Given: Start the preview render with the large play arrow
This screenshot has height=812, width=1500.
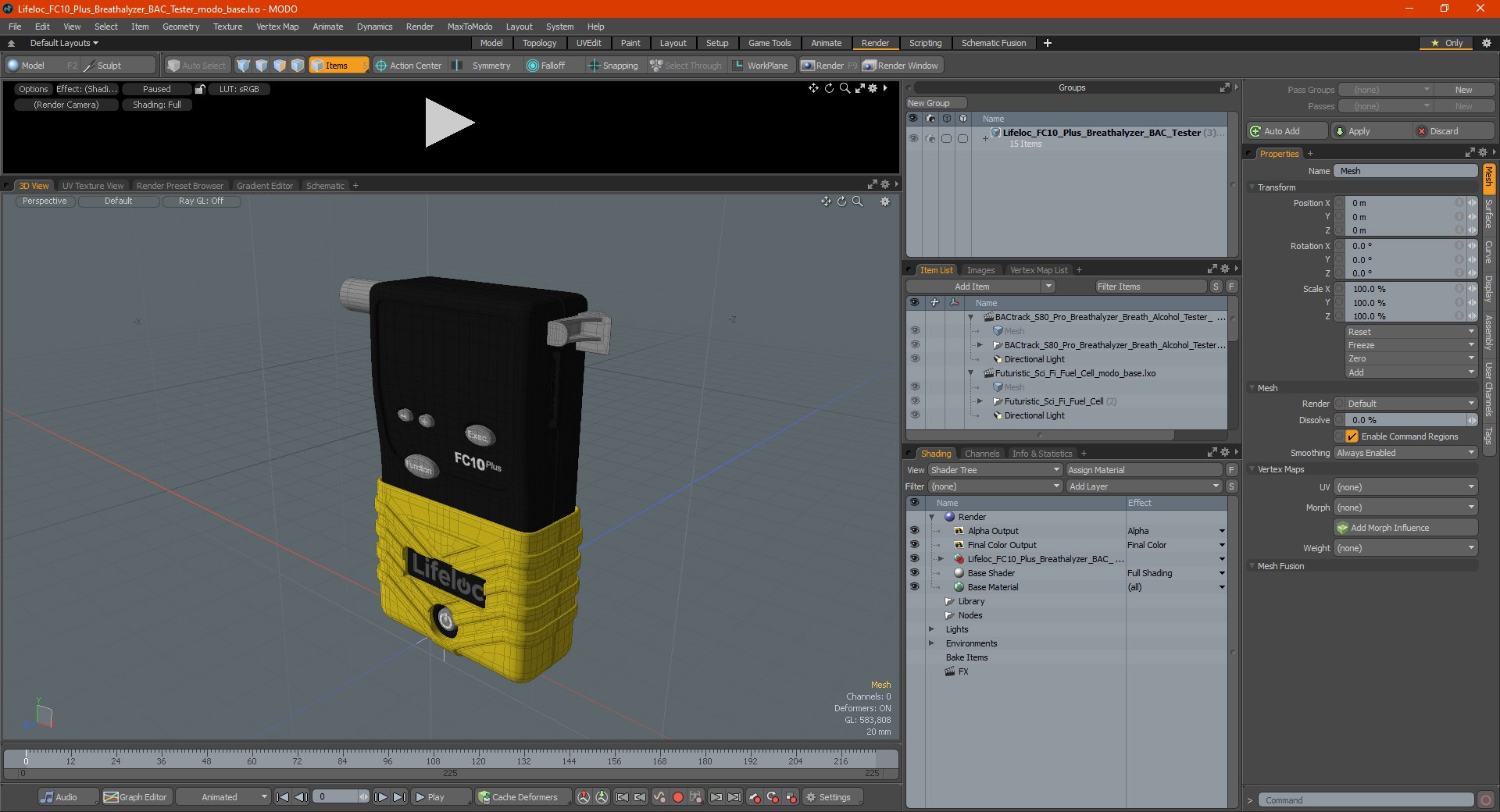Looking at the screenshot, I should coord(448,123).
